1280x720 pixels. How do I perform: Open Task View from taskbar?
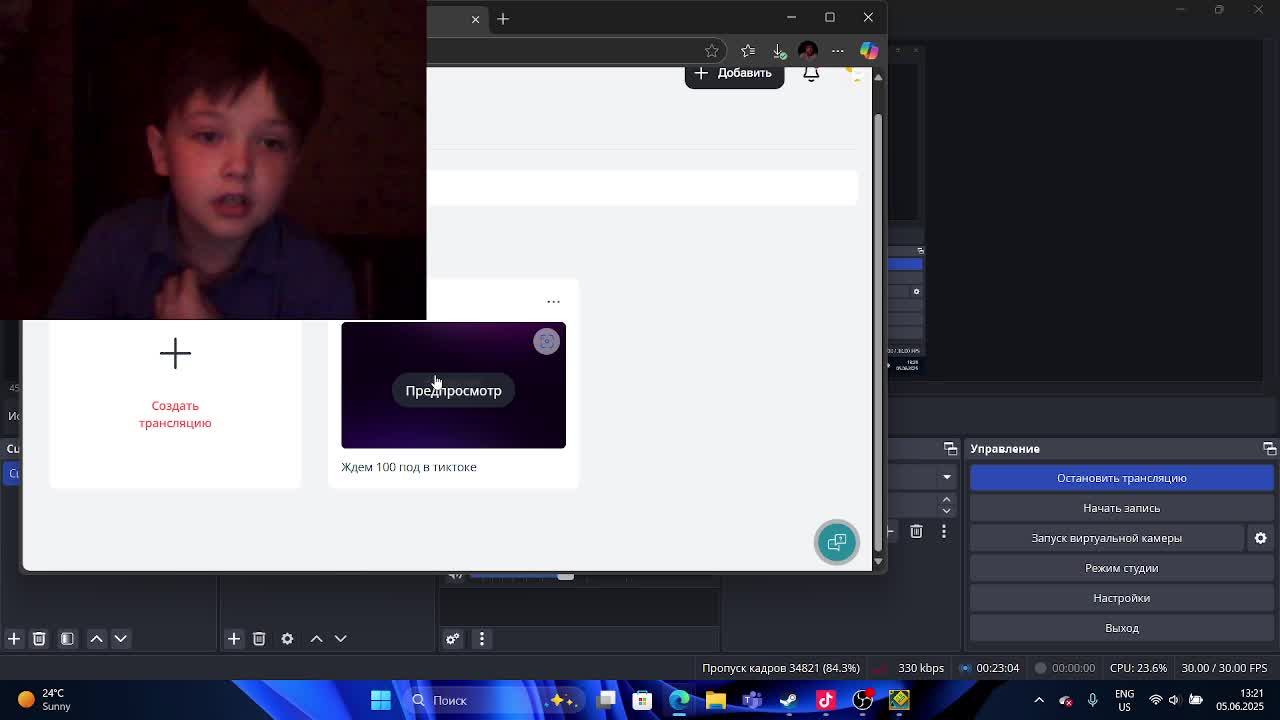pos(607,700)
